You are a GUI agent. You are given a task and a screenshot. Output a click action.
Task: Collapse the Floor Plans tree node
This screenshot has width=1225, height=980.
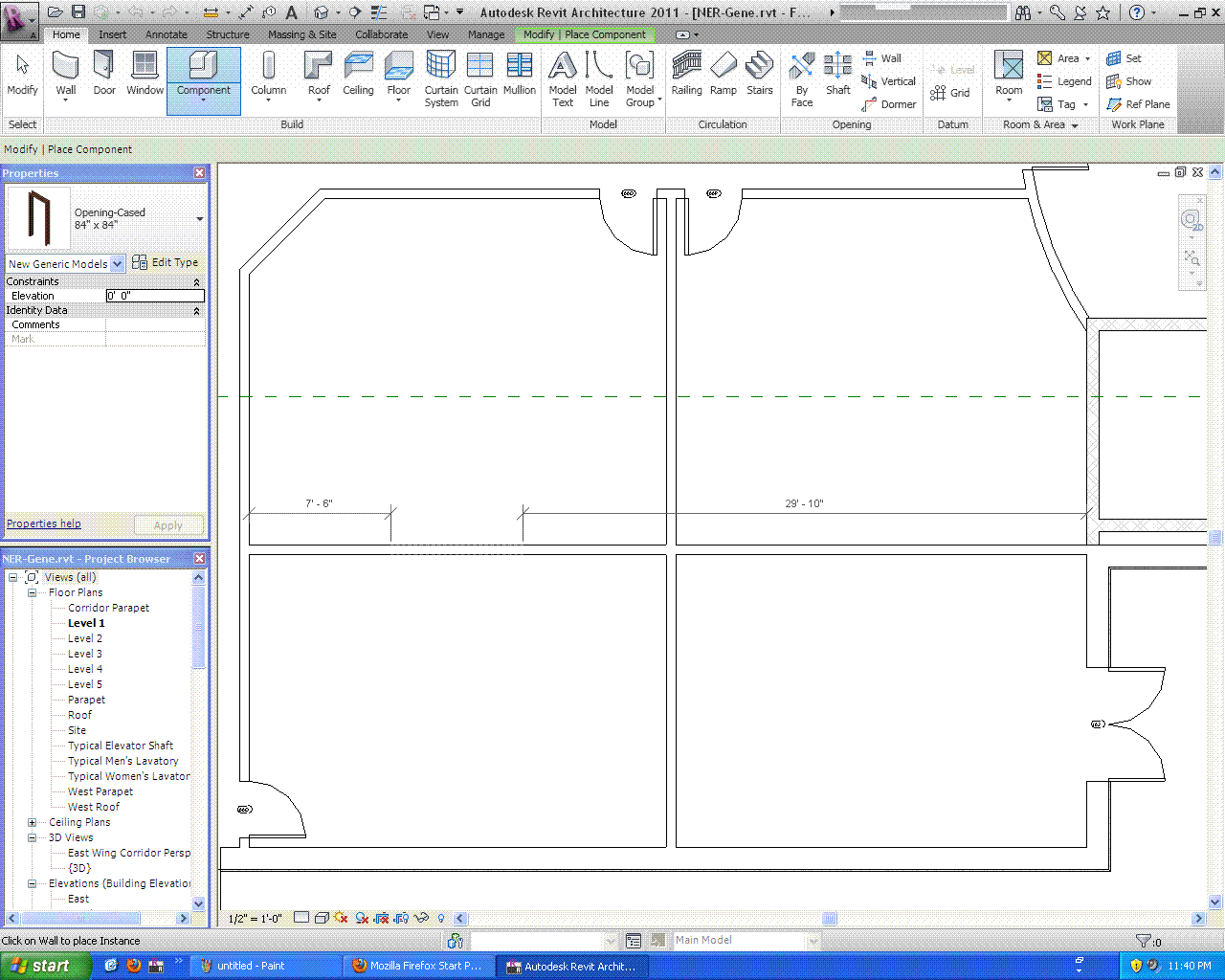click(32, 592)
